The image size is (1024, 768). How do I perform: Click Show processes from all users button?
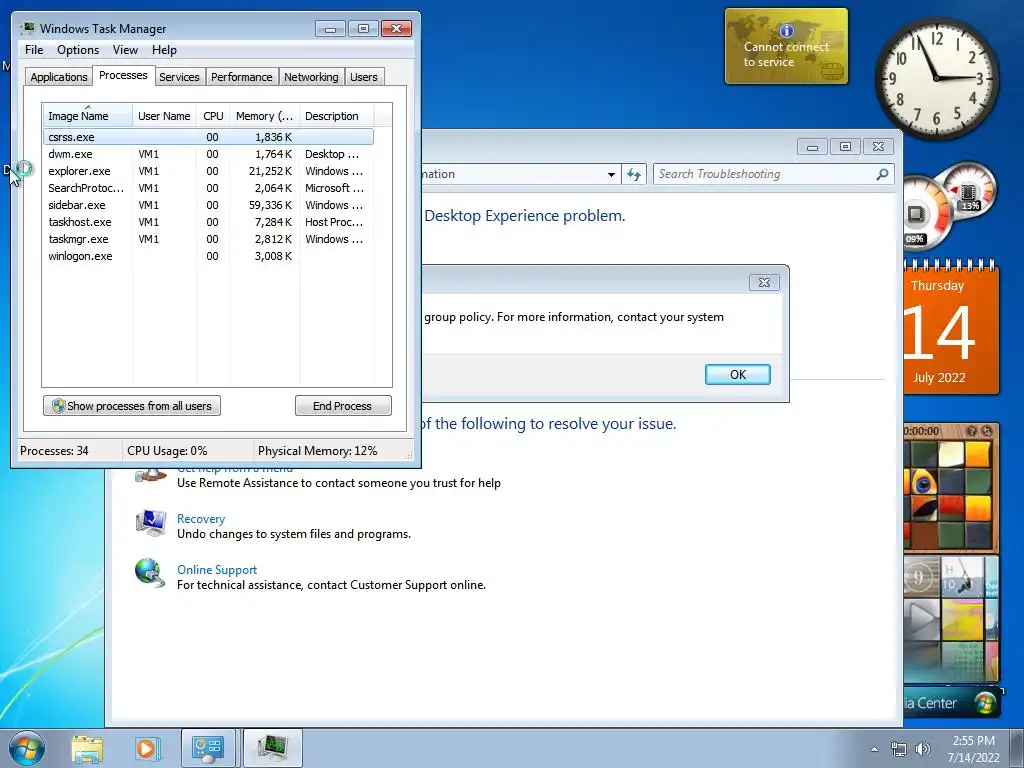[132, 406]
